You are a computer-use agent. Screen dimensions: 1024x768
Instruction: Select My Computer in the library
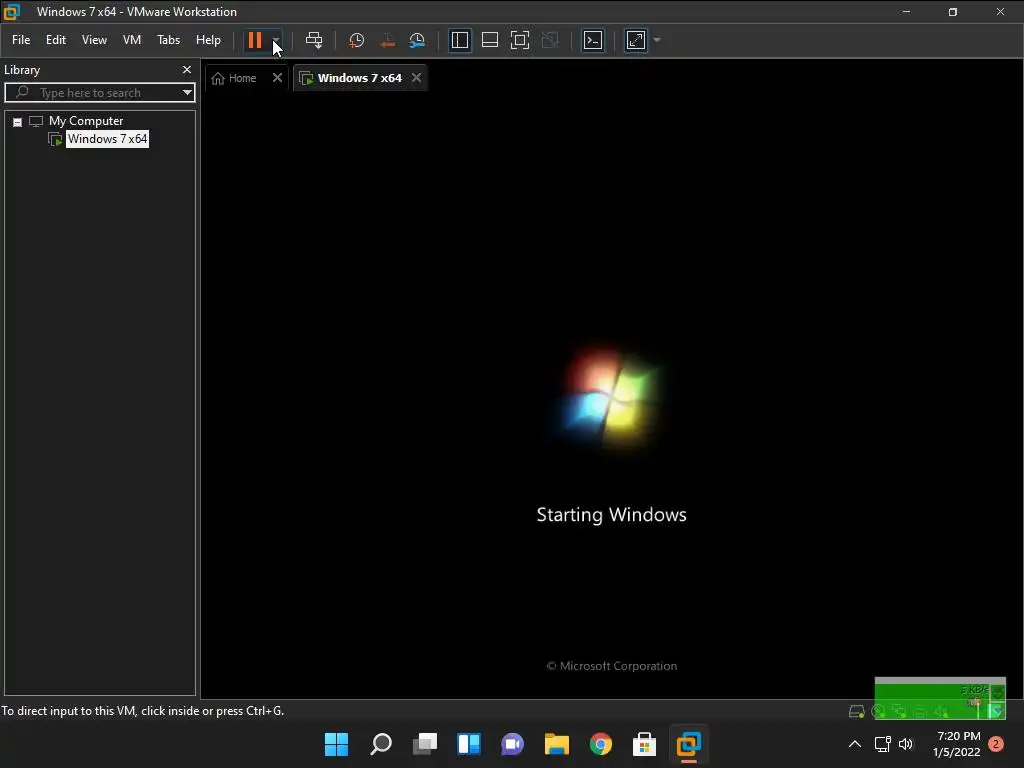pos(86,121)
